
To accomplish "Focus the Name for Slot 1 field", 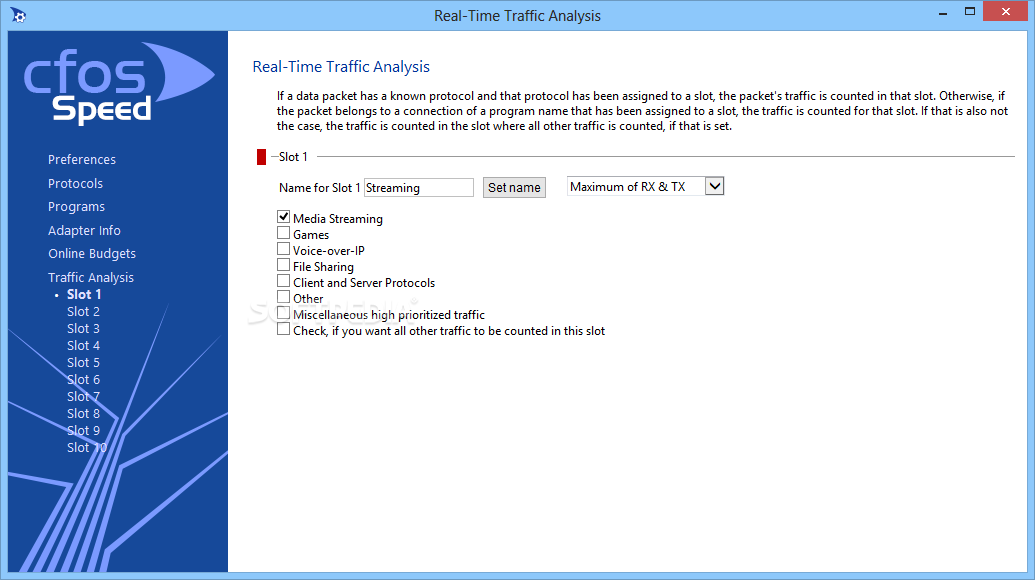I will (x=418, y=187).
